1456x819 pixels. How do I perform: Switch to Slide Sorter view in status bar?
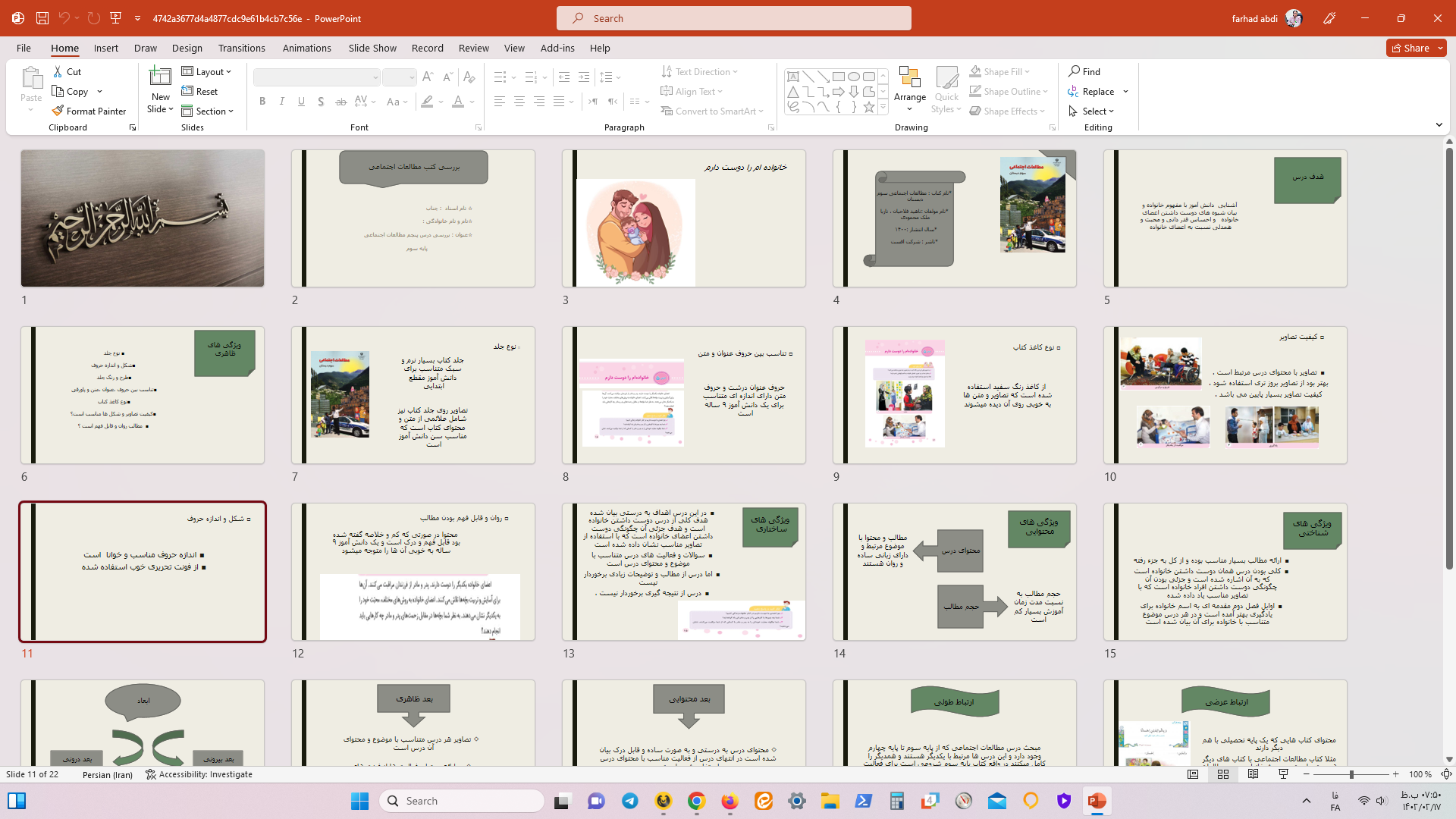(1222, 774)
